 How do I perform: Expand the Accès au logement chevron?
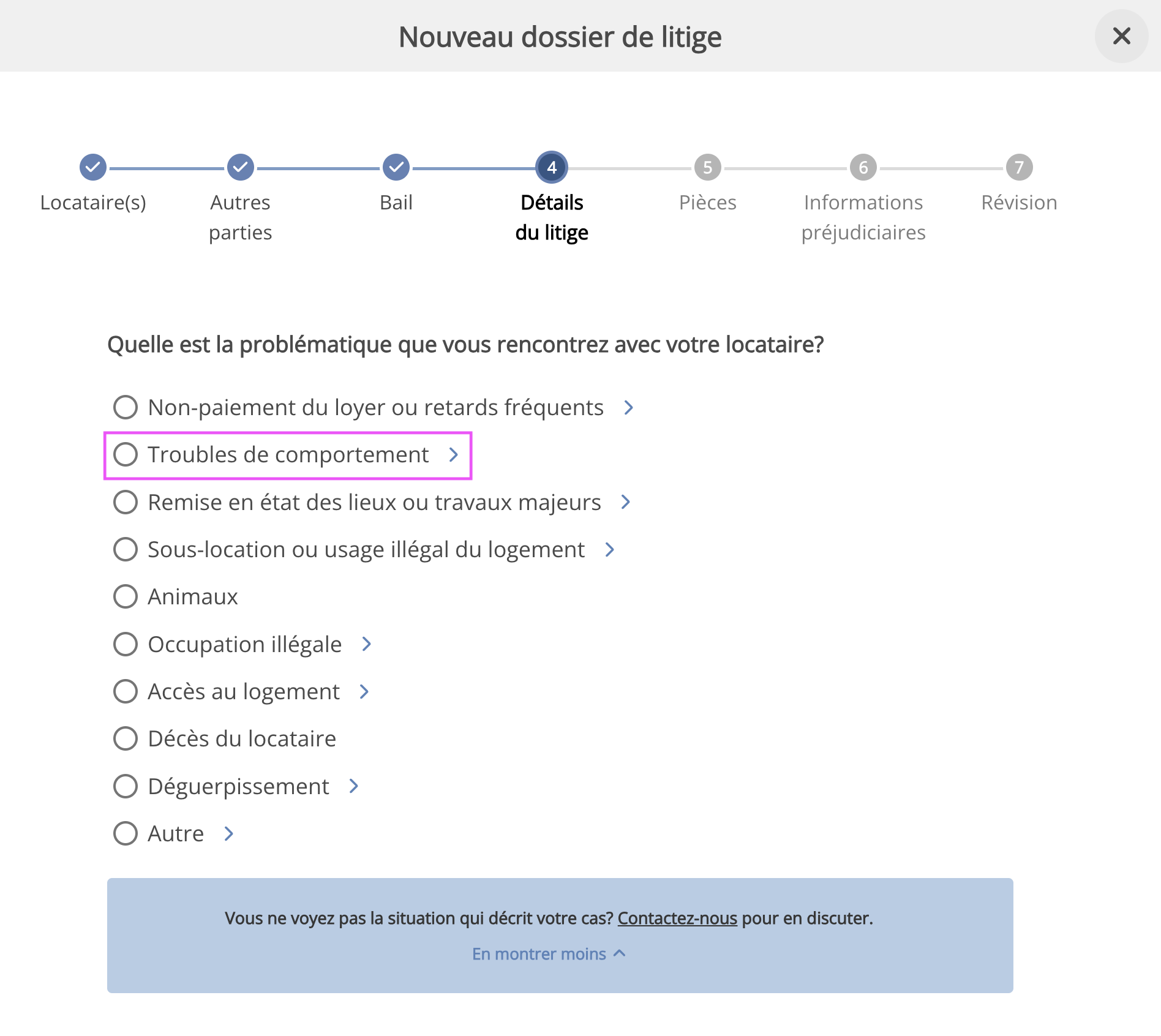pyautogui.click(x=364, y=691)
